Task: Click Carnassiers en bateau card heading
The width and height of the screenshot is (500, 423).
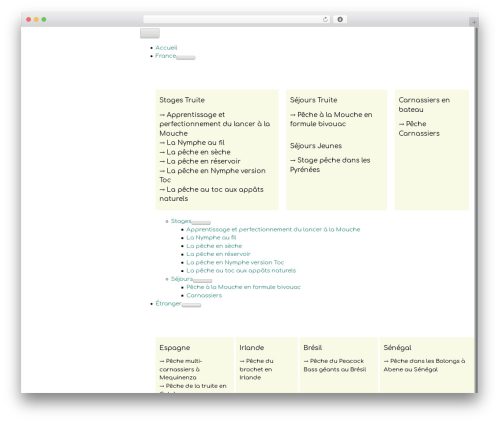Action: [x=424, y=105]
